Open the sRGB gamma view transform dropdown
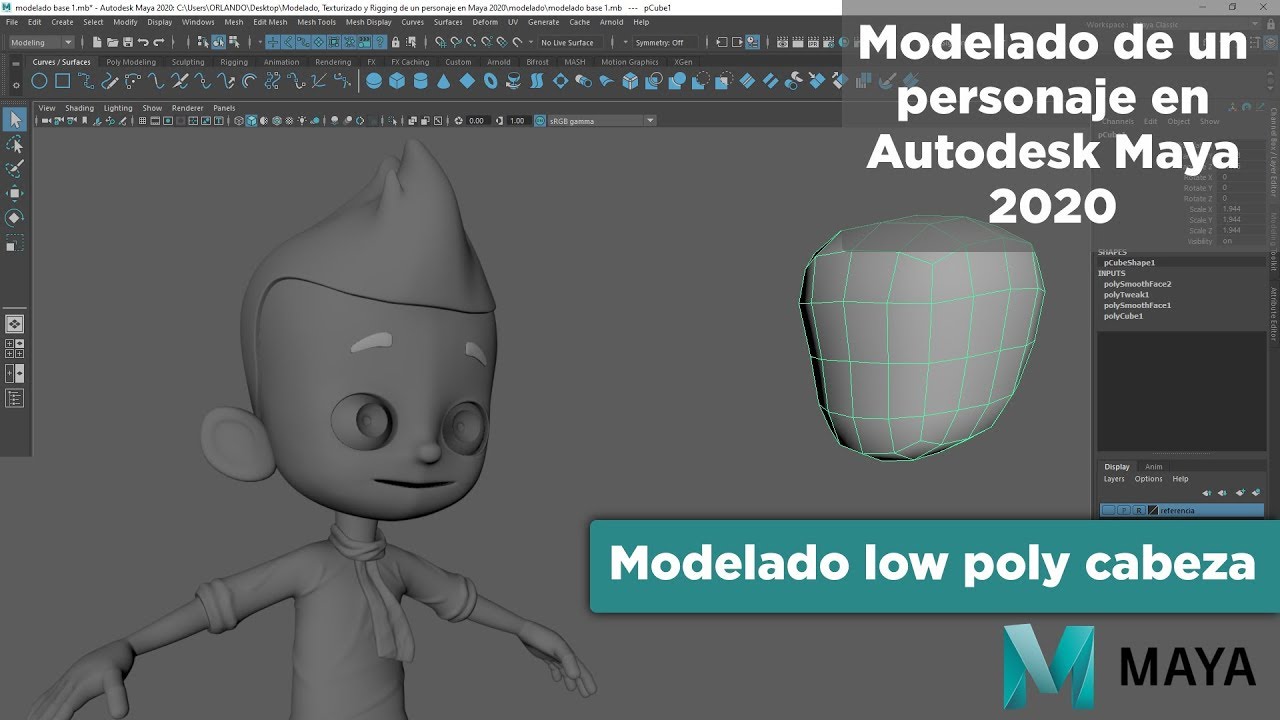Screen dimensions: 1280x720 pyautogui.click(x=602, y=120)
